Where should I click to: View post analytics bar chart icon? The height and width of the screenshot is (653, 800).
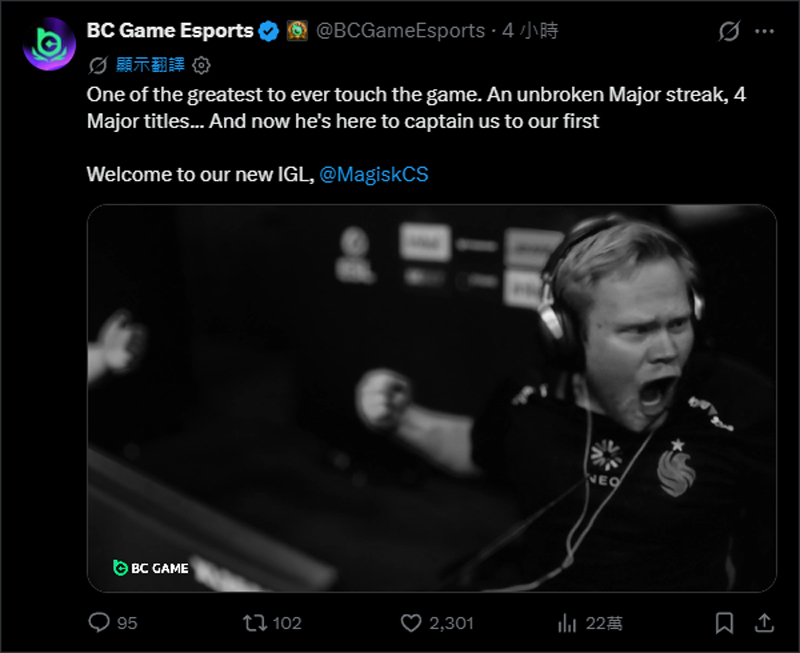[567, 623]
